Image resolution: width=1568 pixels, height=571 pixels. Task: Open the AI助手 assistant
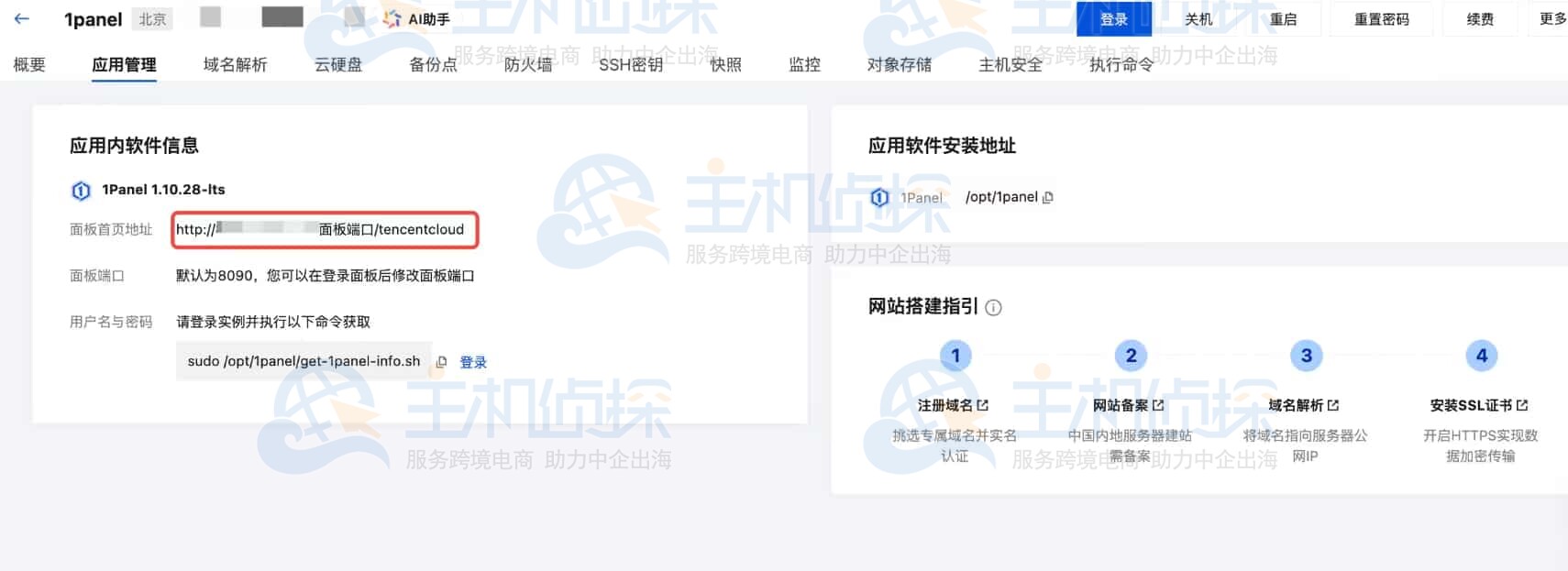point(418,19)
